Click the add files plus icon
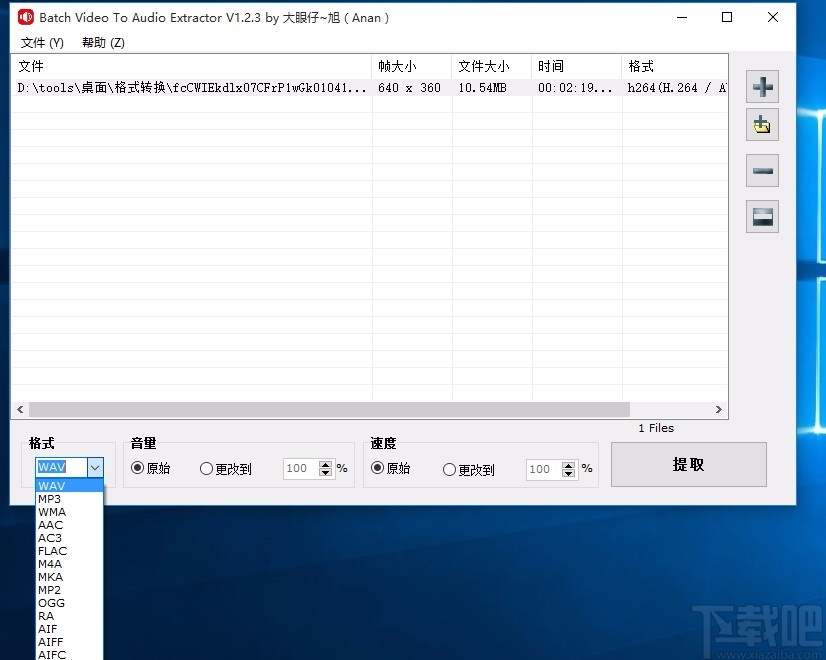The width and height of the screenshot is (826, 660). (762, 87)
